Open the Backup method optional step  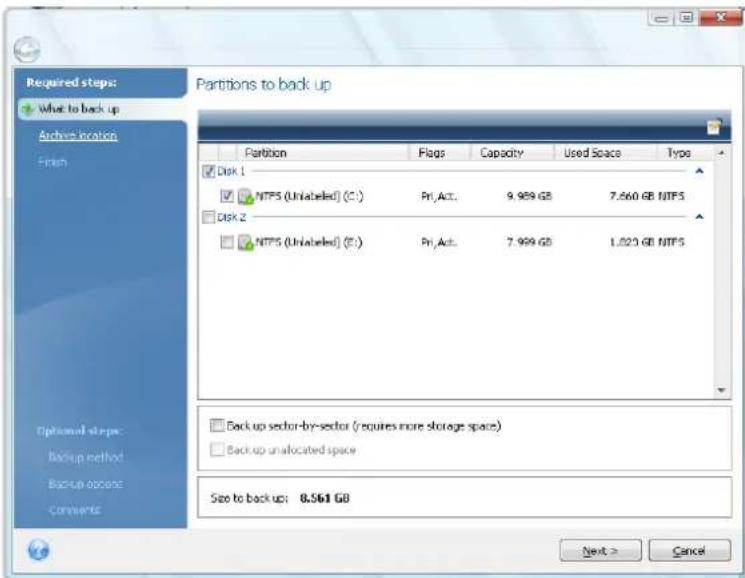pyautogui.click(x=86, y=457)
